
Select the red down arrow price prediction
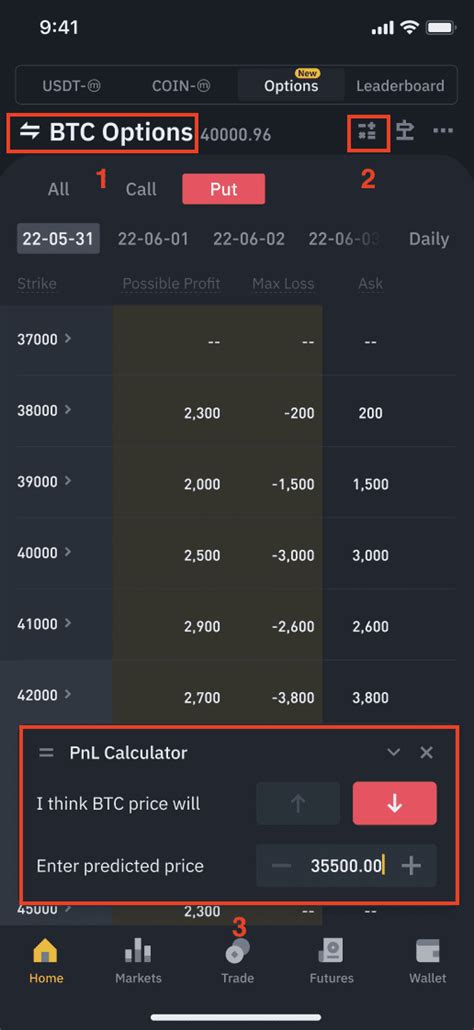pyautogui.click(x=395, y=803)
